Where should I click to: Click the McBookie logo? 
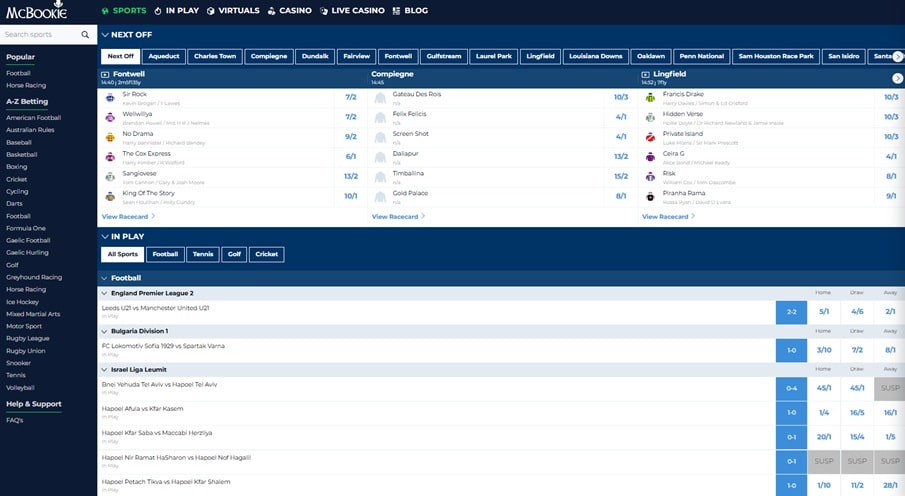point(35,11)
